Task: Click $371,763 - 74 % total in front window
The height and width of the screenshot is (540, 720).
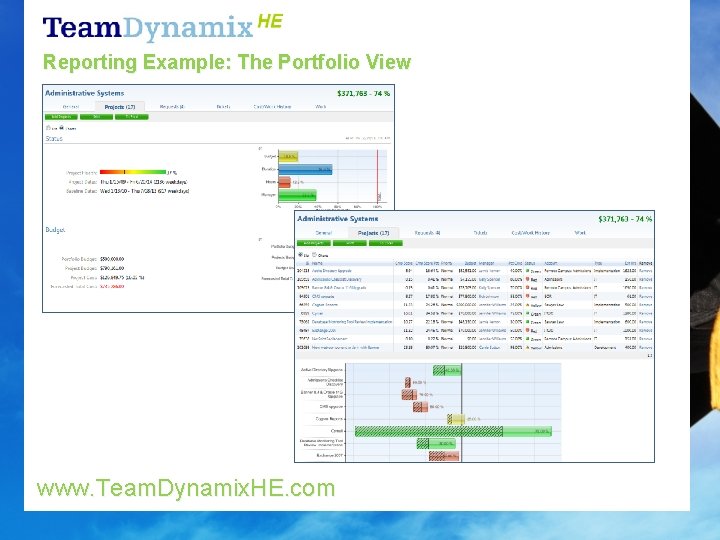Action: tap(625, 219)
